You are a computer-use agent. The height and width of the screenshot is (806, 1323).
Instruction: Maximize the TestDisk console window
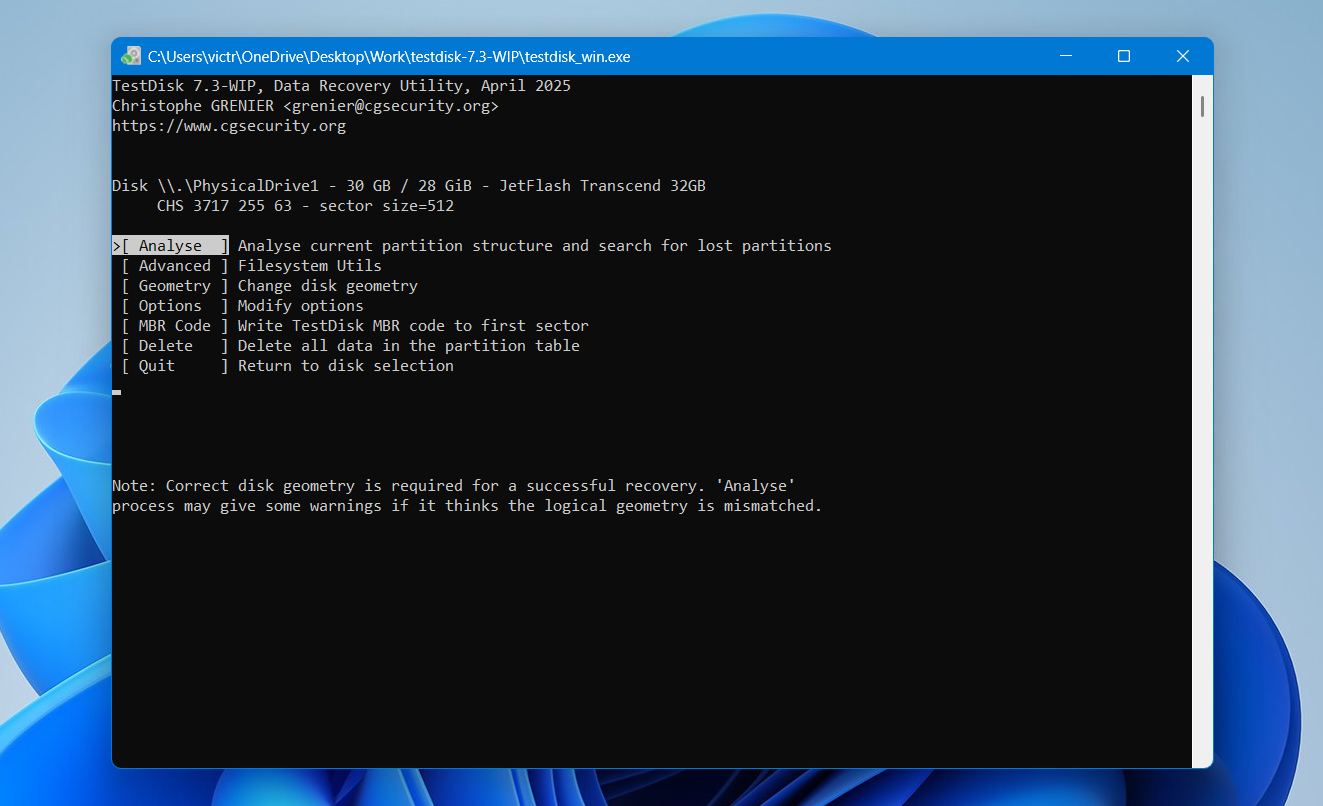(x=1123, y=56)
